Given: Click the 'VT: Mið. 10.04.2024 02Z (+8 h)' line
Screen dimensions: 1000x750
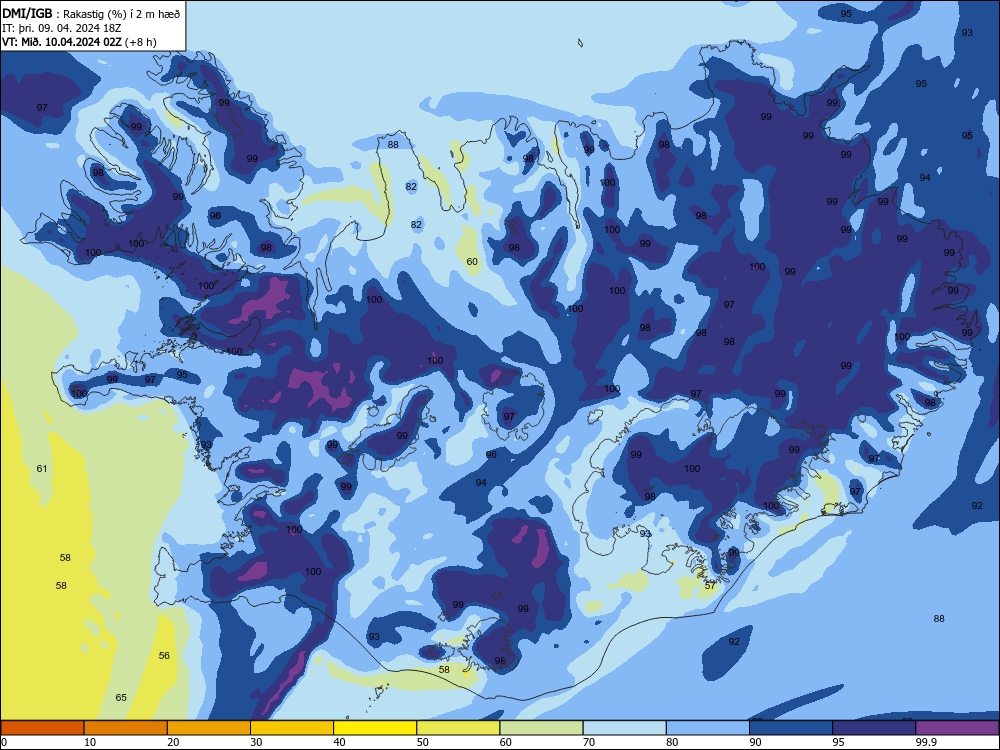Looking at the screenshot, I should point(79,42).
